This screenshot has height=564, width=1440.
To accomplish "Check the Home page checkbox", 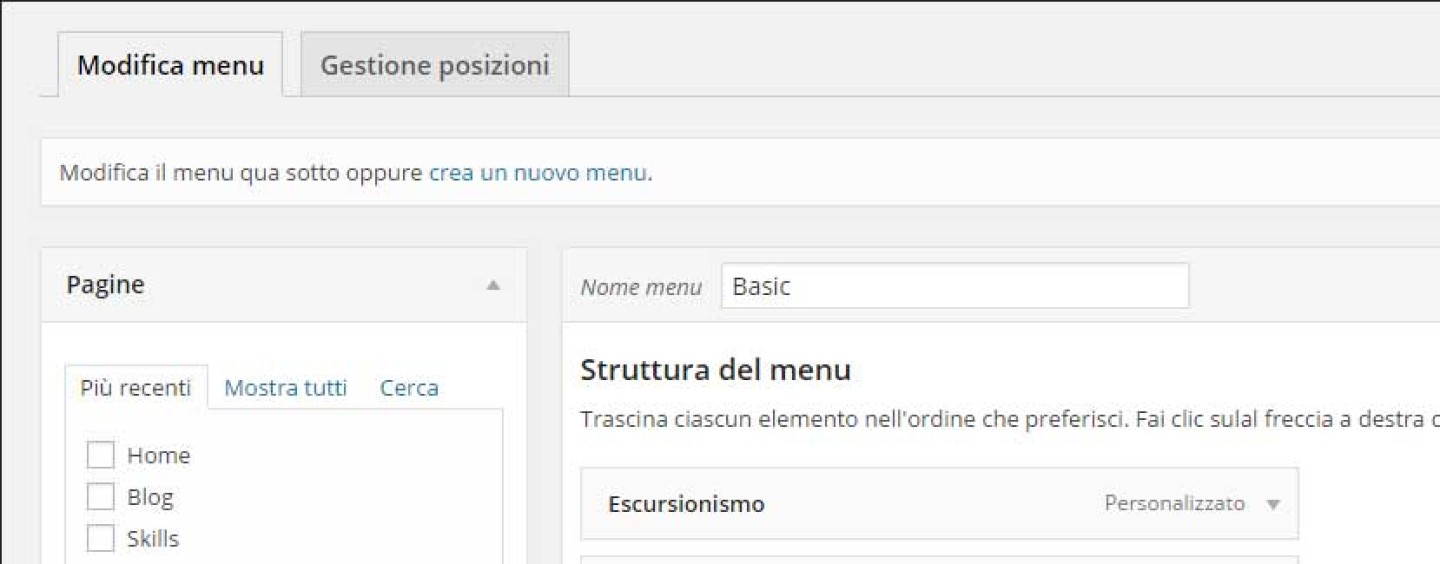I will 101,455.
